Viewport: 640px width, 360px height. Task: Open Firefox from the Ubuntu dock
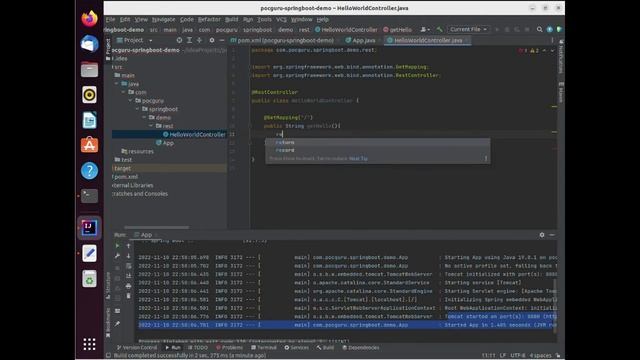click(89, 18)
